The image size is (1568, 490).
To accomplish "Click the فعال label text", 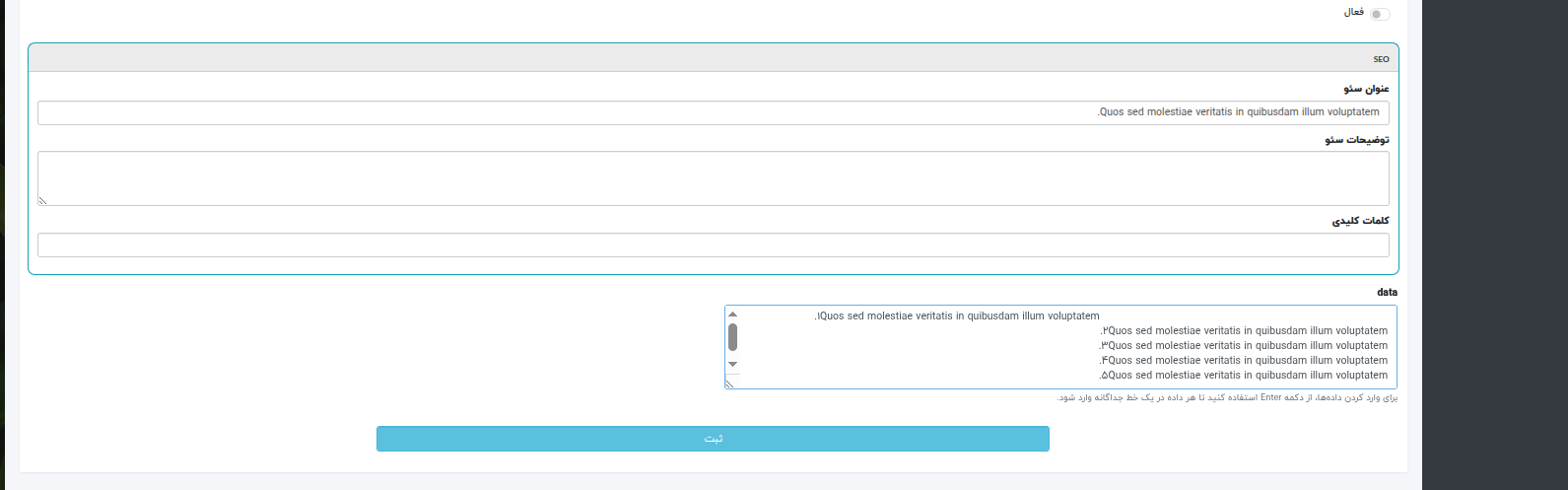I will [x=1353, y=13].
